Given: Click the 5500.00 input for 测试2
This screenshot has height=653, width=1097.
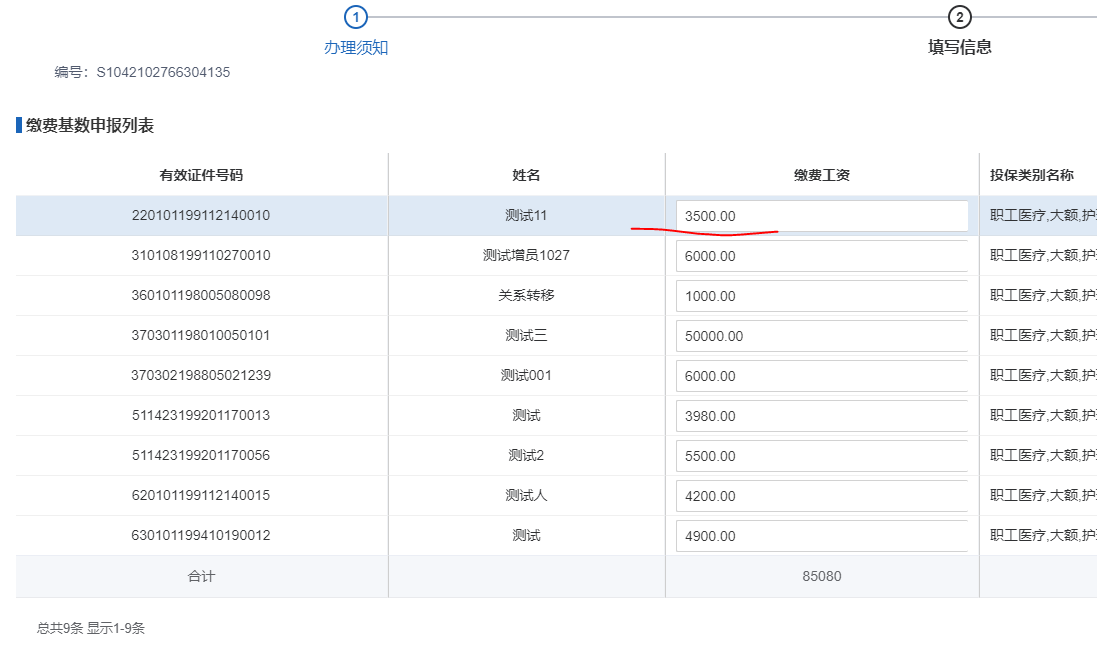Looking at the screenshot, I should tap(821, 456).
